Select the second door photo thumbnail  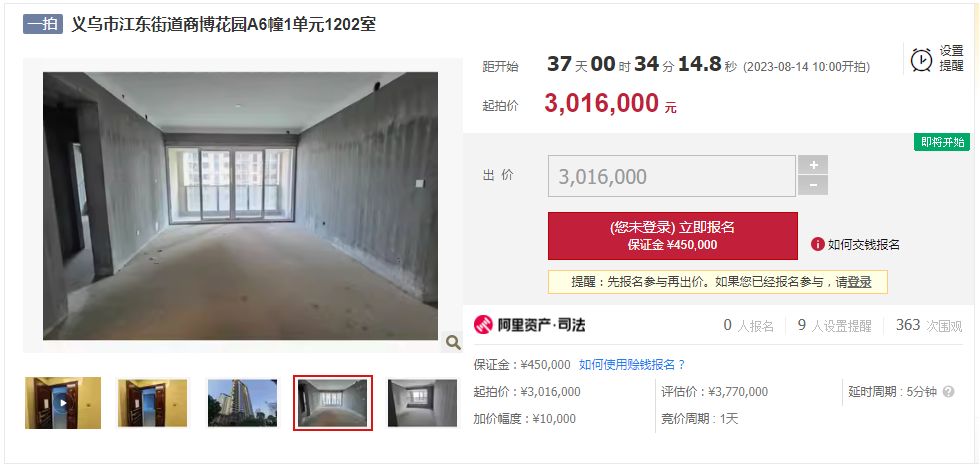point(152,403)
